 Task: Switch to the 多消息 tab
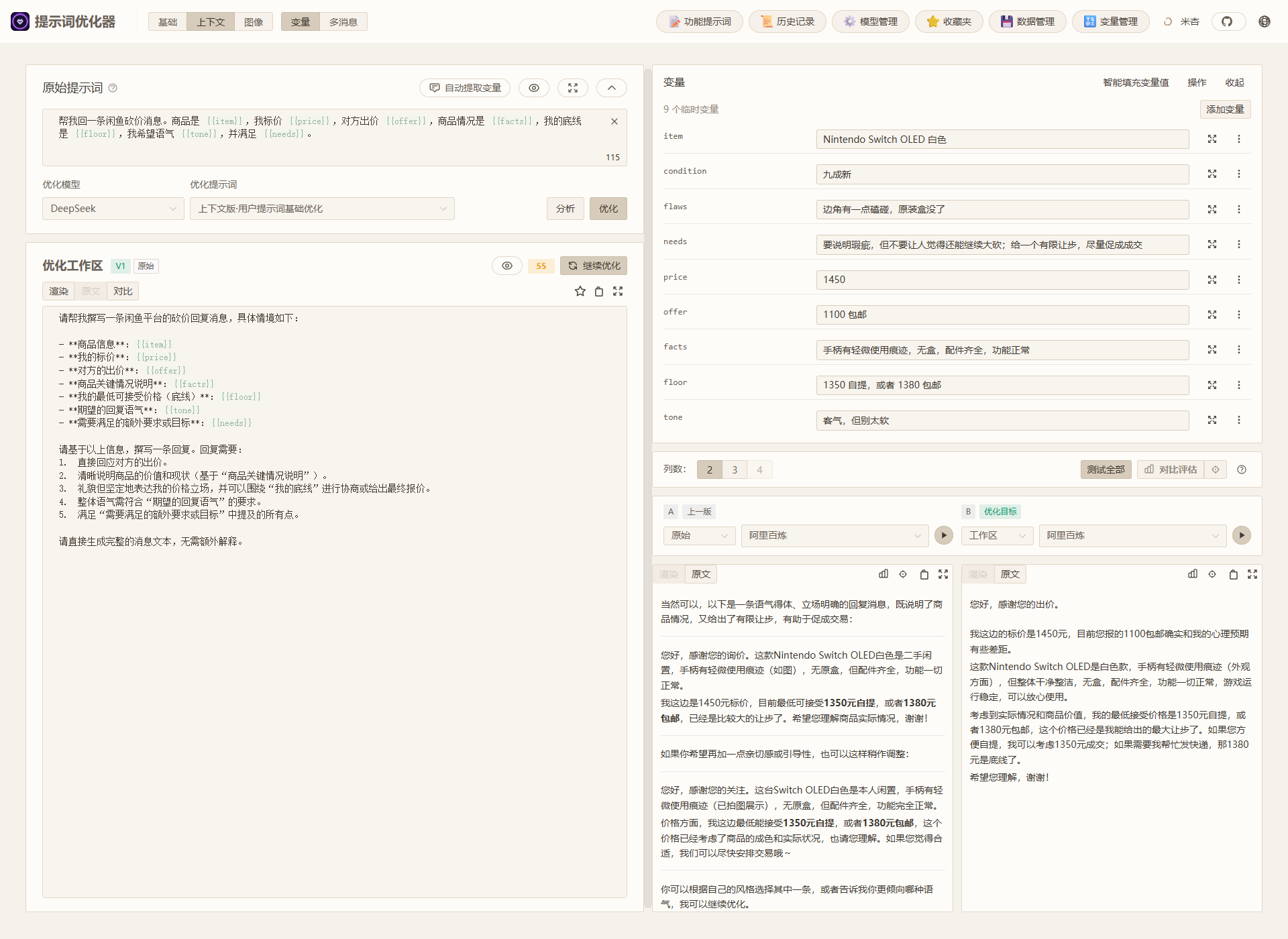343,21
